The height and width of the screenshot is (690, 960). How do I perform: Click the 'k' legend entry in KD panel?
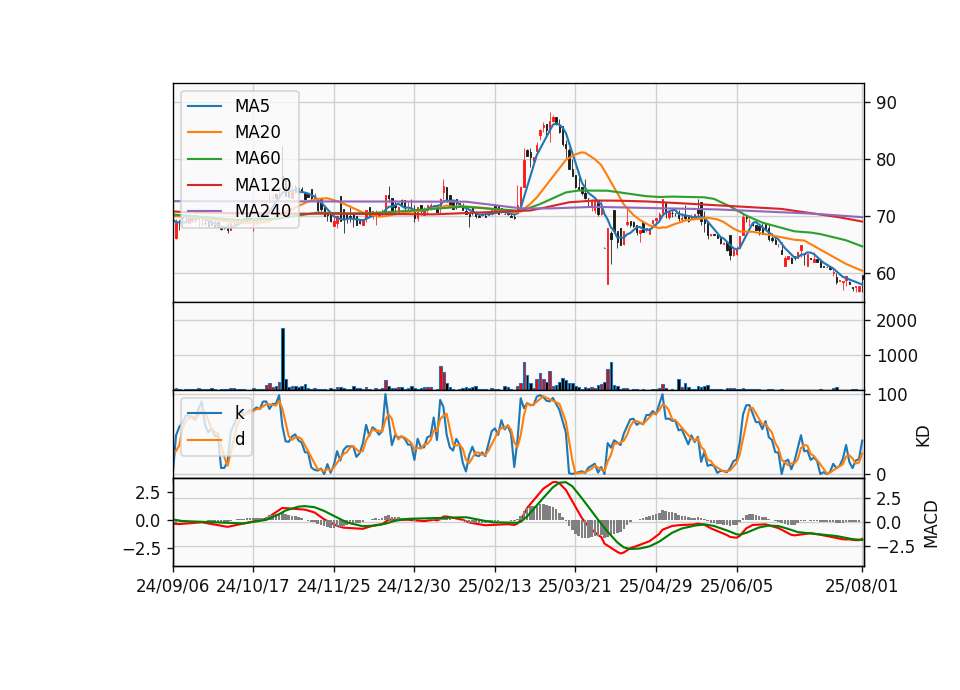(239, 413)
